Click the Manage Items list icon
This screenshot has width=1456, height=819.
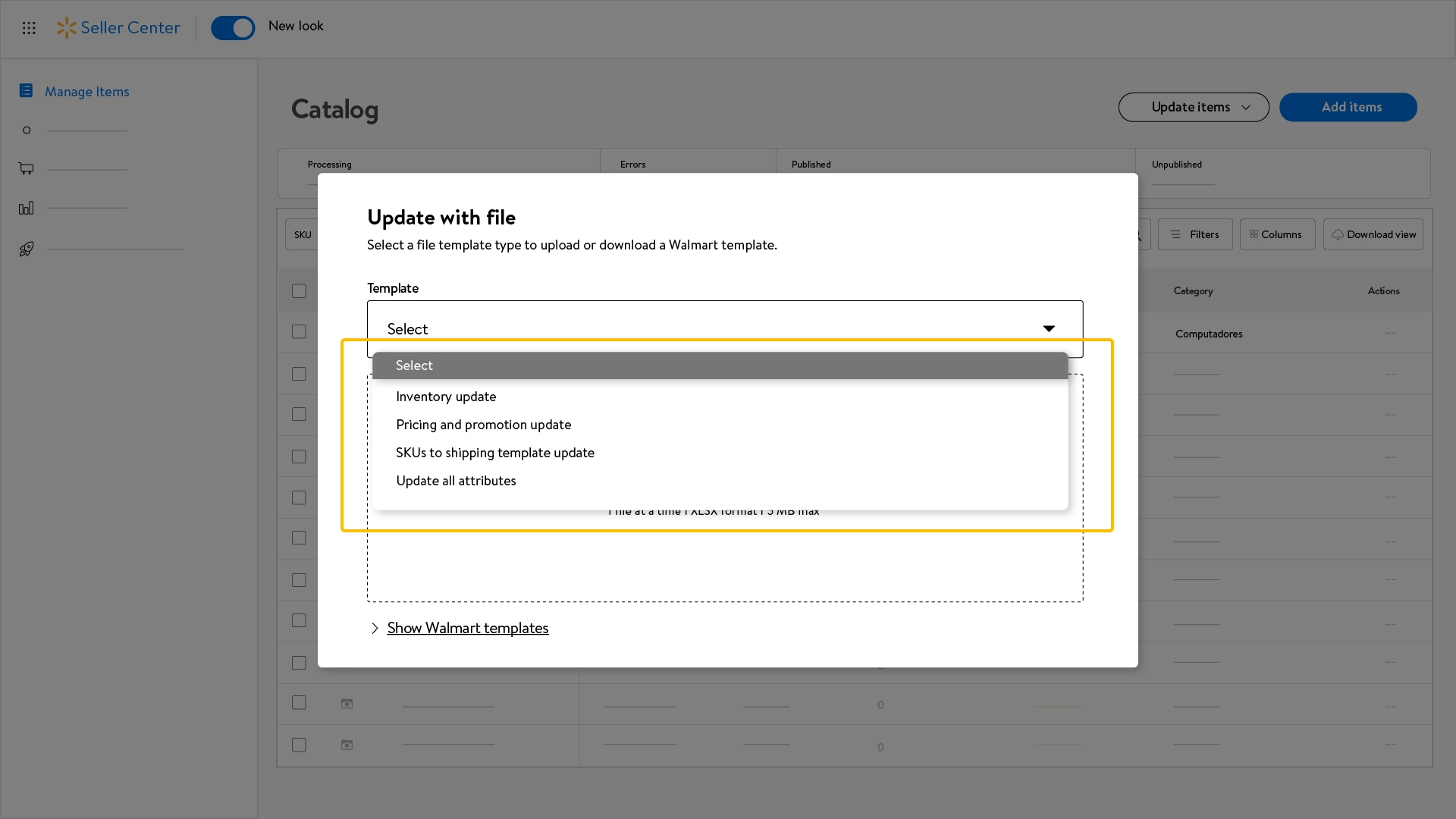[x=26, y=91]
